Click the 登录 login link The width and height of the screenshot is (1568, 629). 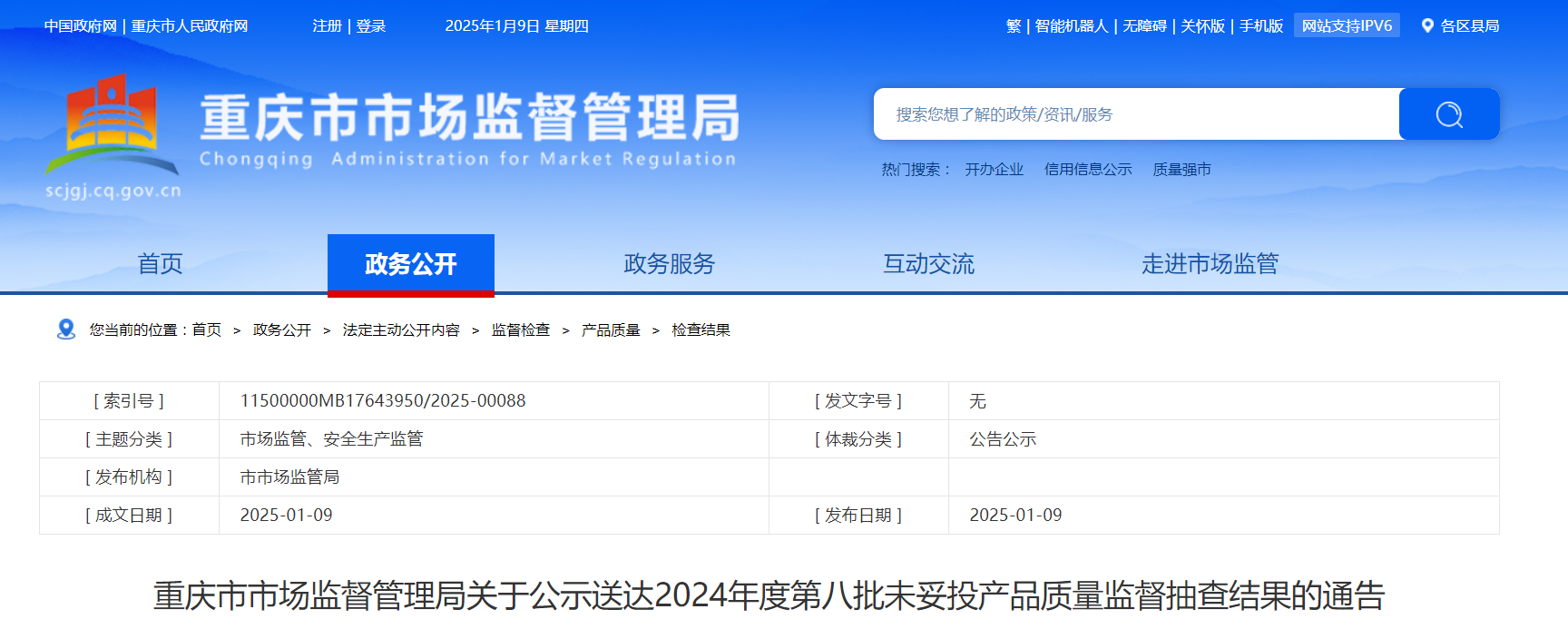[371, 26]
